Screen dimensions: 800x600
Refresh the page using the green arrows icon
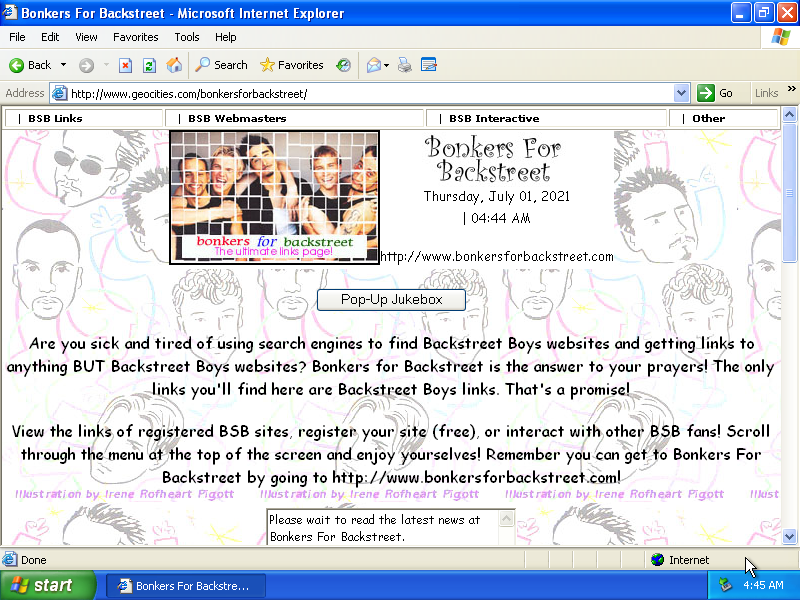pyautogui.click(x=149, y=65)
